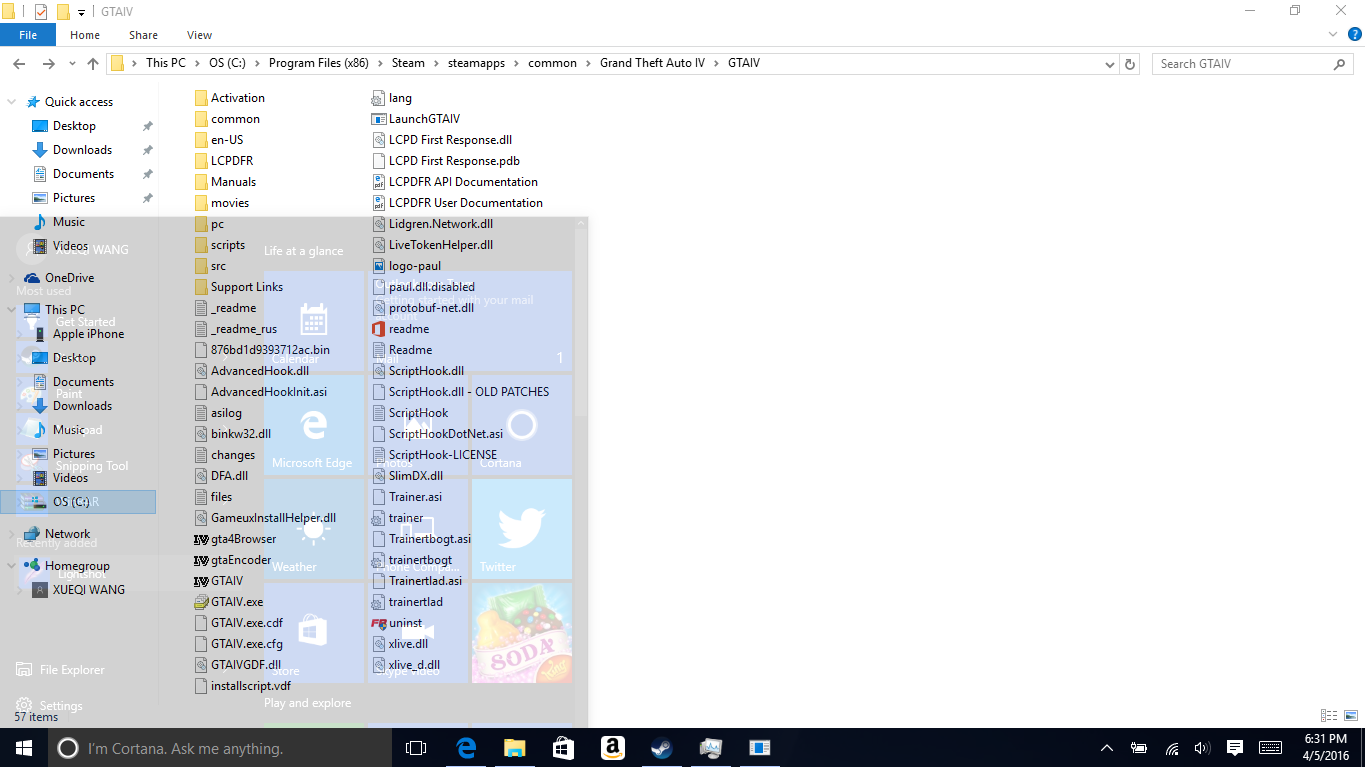Image resolution: width=1365 pixels, height=767 pixels.
Task: Go up one folder level
Action: [x=93, y=64]
